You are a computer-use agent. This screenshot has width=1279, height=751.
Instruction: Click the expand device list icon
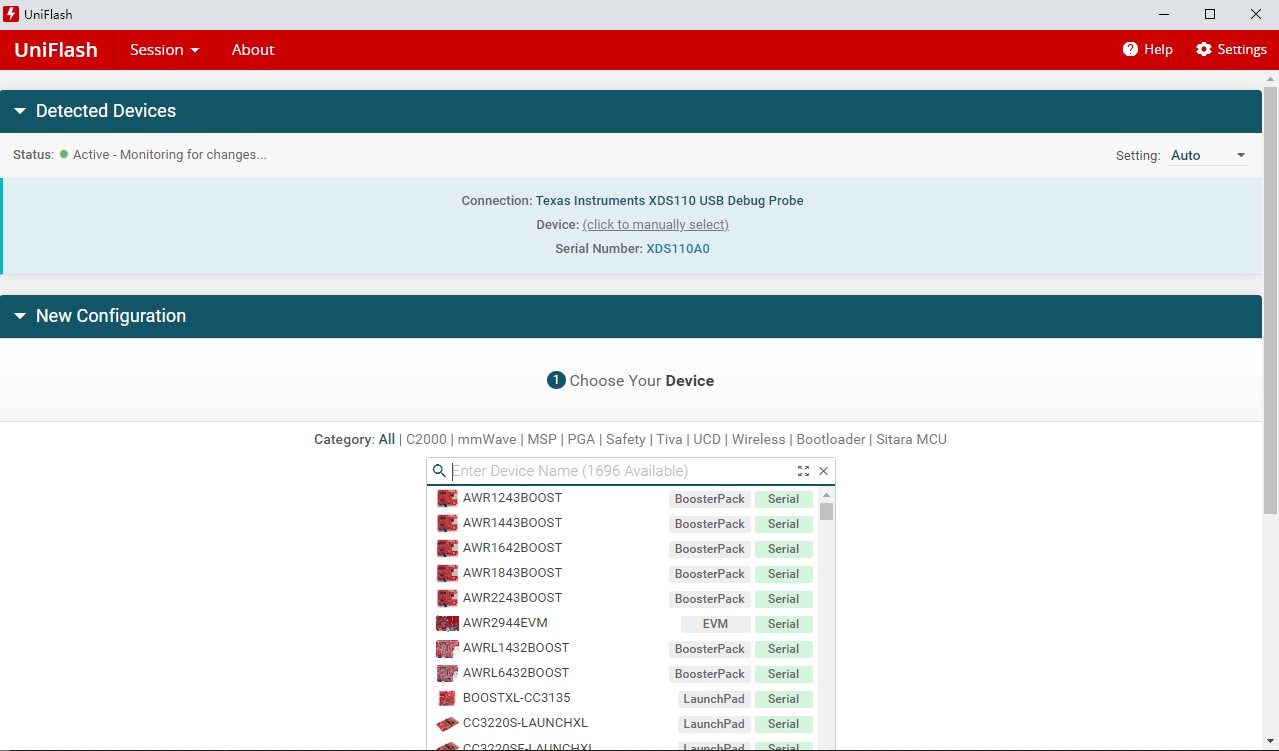coord(803,471)
